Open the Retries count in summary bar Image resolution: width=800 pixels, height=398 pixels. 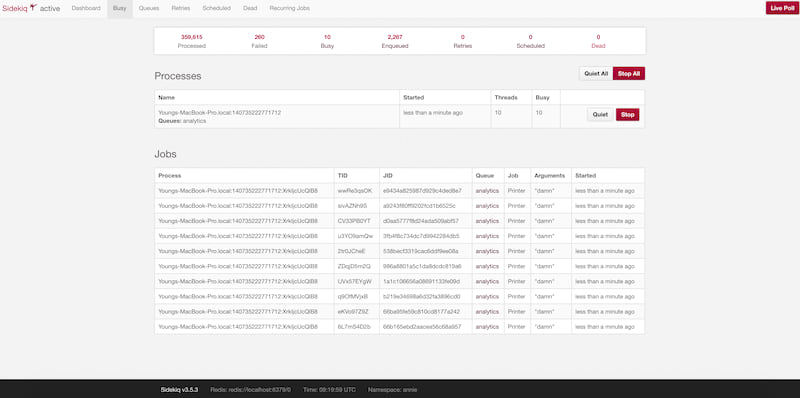coord(463,41)
